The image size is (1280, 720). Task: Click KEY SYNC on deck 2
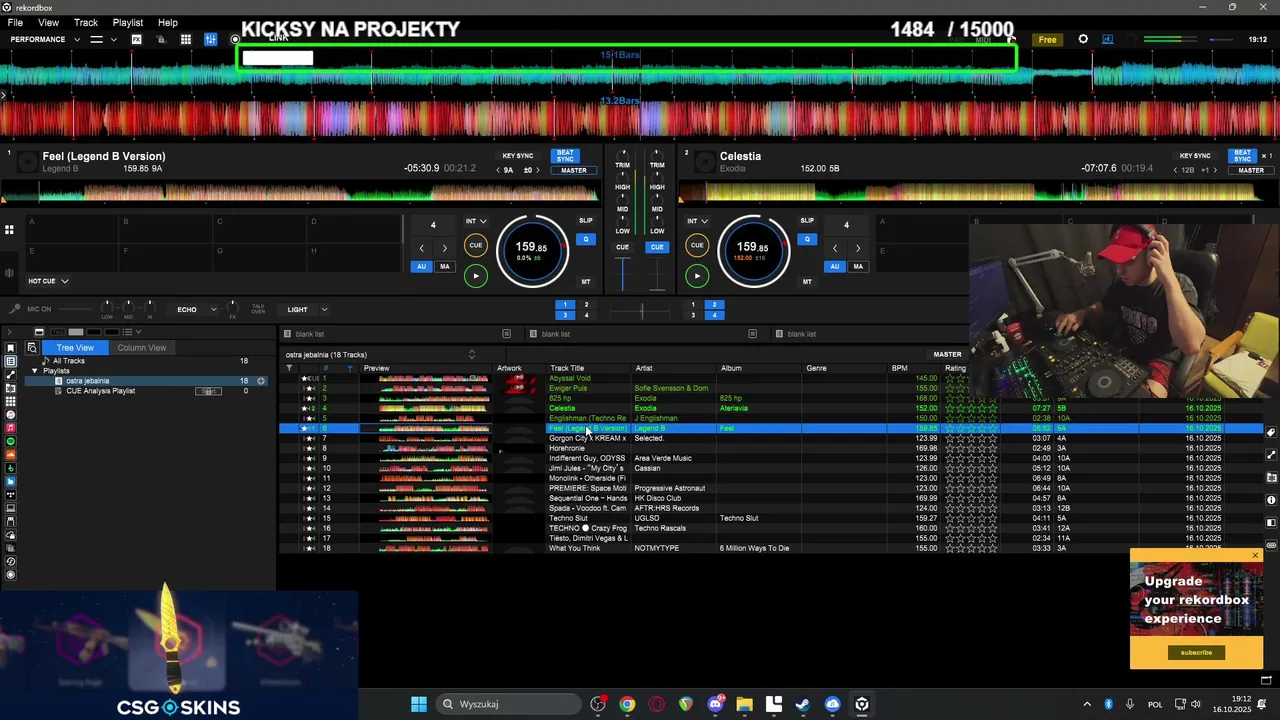[1195, 156]
